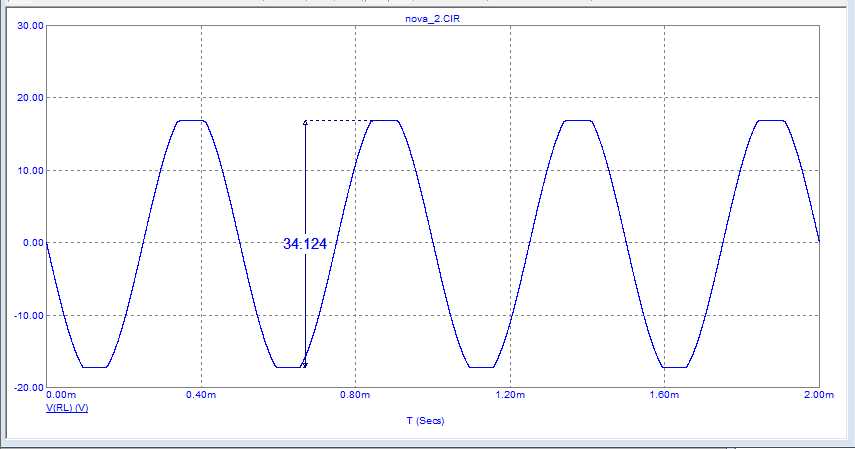The width and height of the screenshot is (855, 449).
Task: Click the T (Secs) axis title
Action: pos(425,421)
